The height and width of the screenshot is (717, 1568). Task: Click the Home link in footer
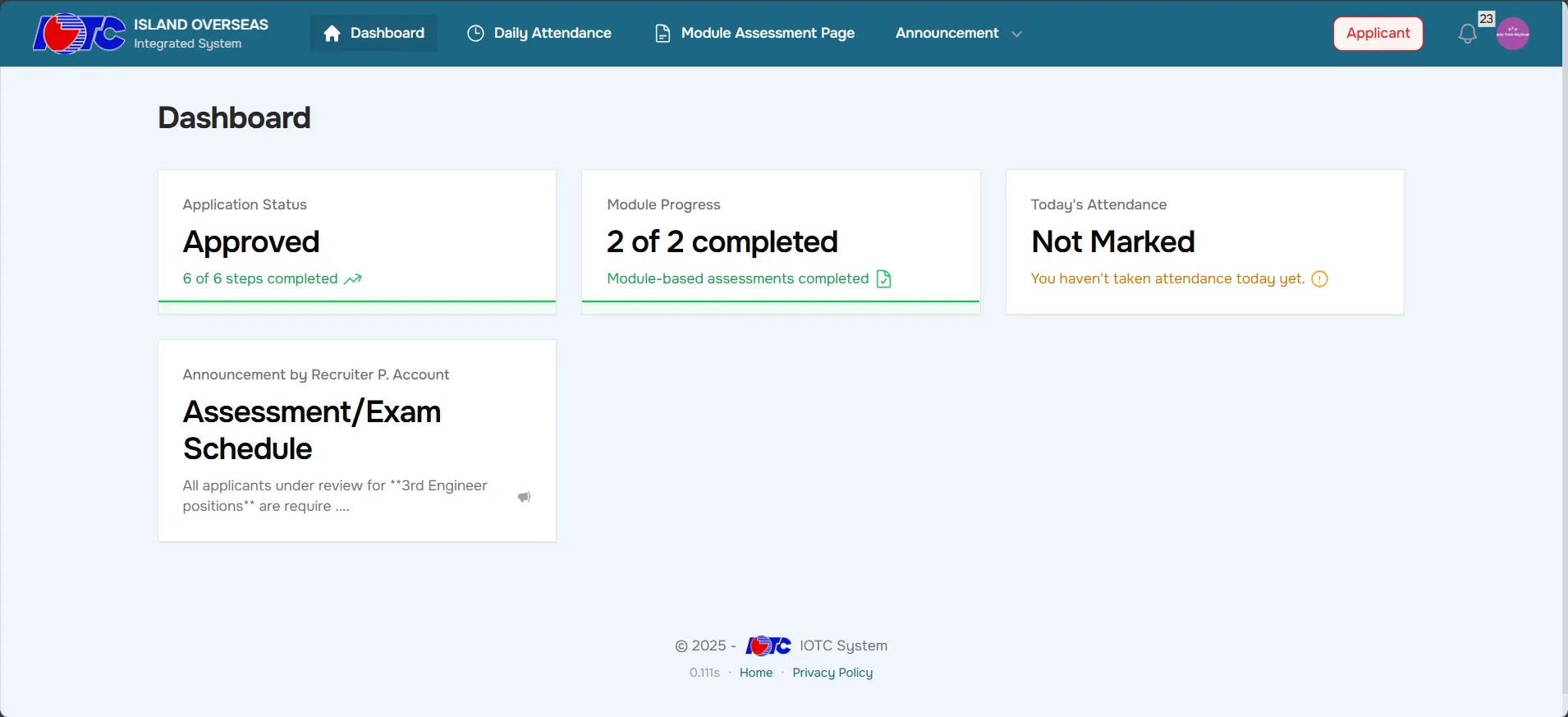[x=755, y=673]
